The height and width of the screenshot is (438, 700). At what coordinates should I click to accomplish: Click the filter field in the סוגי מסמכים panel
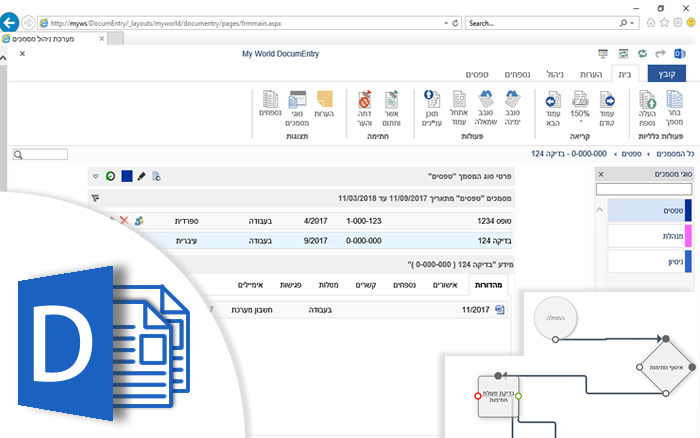(x=644, y=189)
